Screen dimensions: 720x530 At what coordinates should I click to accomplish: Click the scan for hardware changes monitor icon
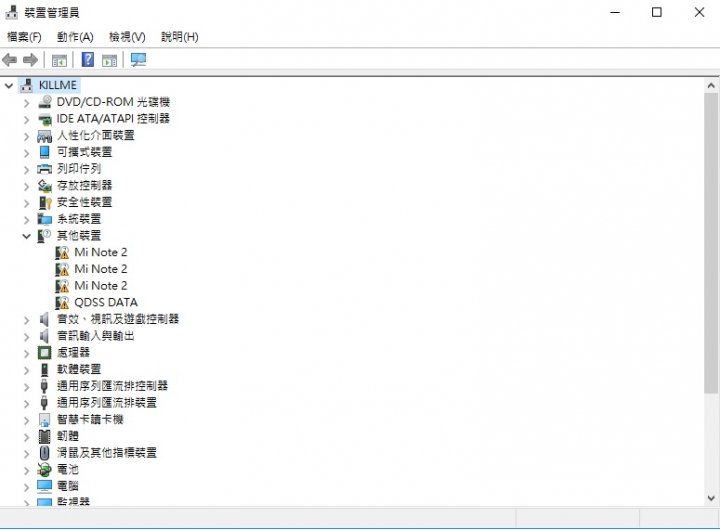point(138,60)
